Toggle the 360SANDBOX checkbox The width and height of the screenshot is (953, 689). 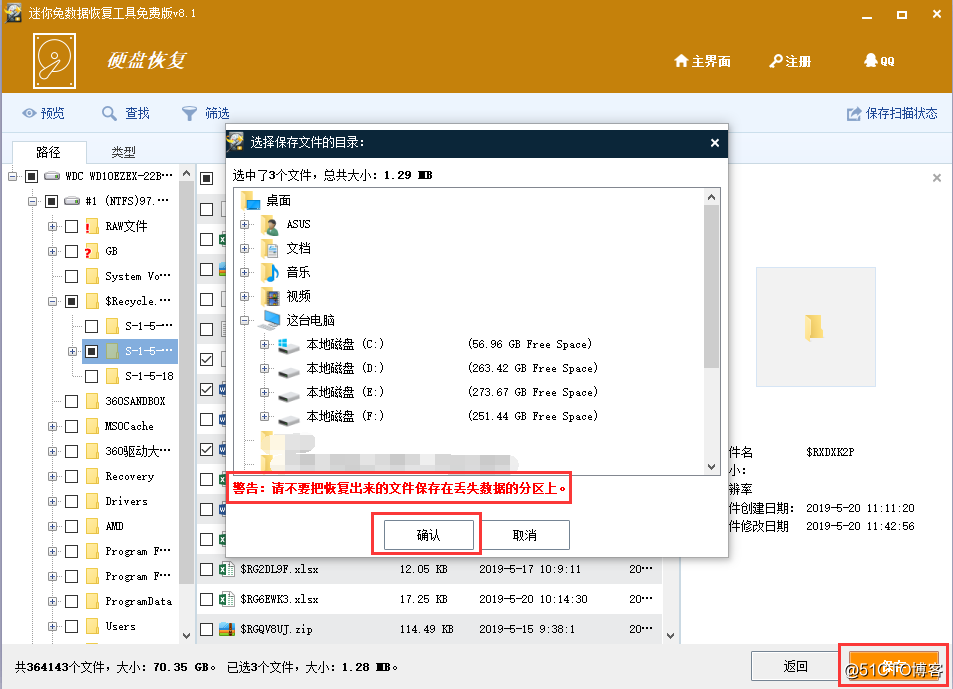click(71, 401)
